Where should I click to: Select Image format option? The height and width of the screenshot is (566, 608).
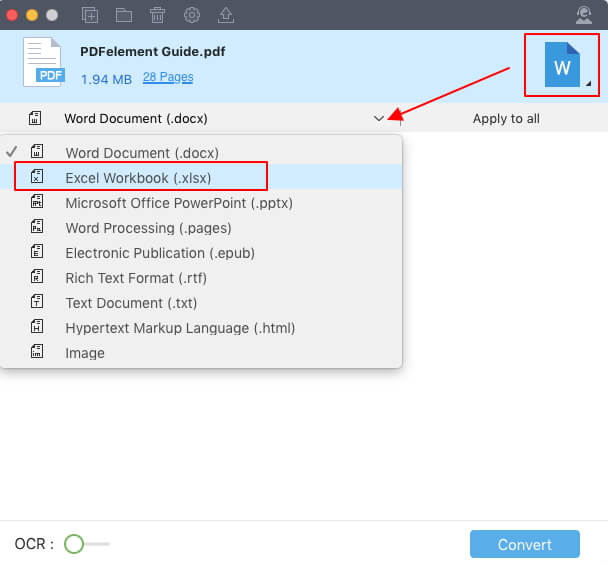[201, 353]
